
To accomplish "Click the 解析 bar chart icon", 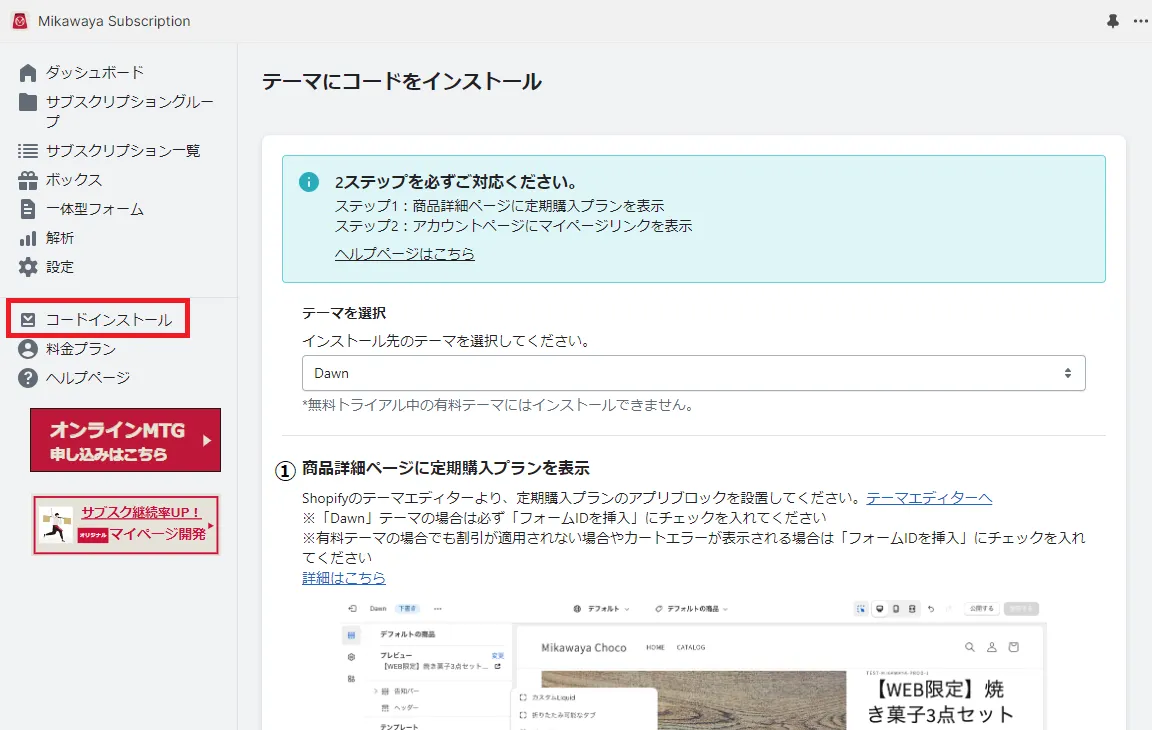I will pyautogui.click(x=28, y=239).
